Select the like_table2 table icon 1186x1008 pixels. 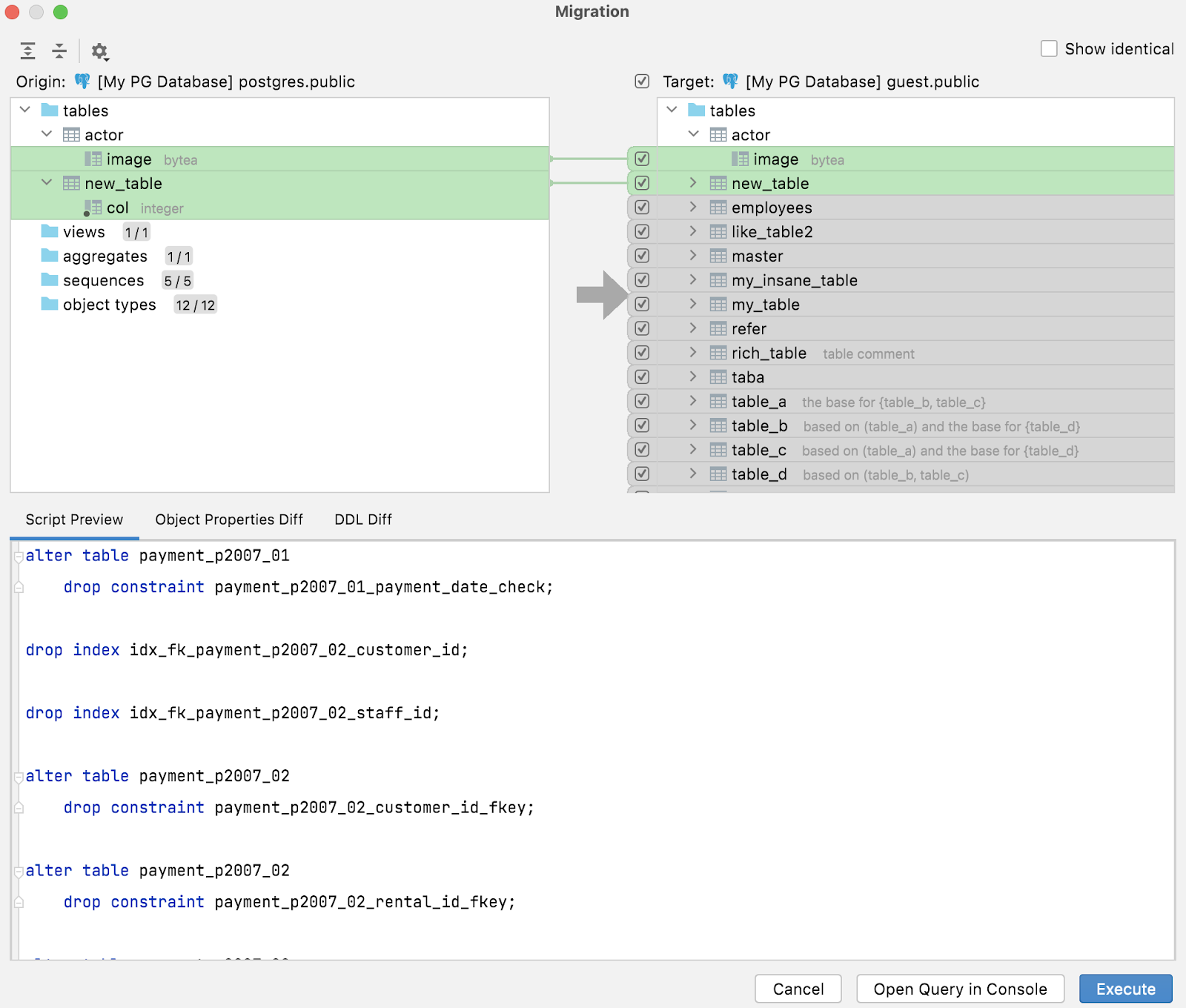point(718,232)
